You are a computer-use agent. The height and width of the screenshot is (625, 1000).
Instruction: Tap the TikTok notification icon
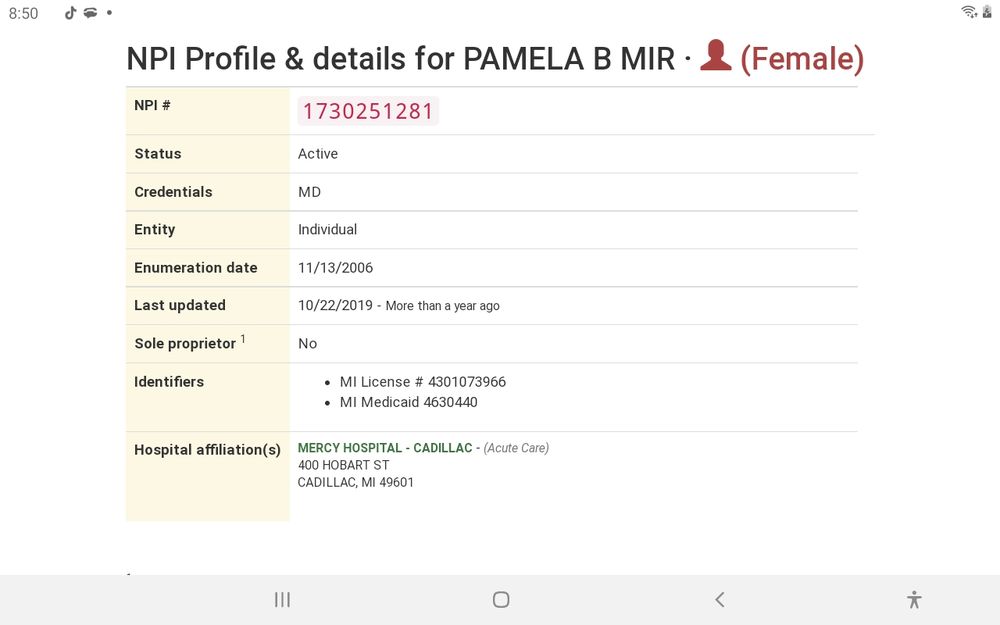coord(70,13)
